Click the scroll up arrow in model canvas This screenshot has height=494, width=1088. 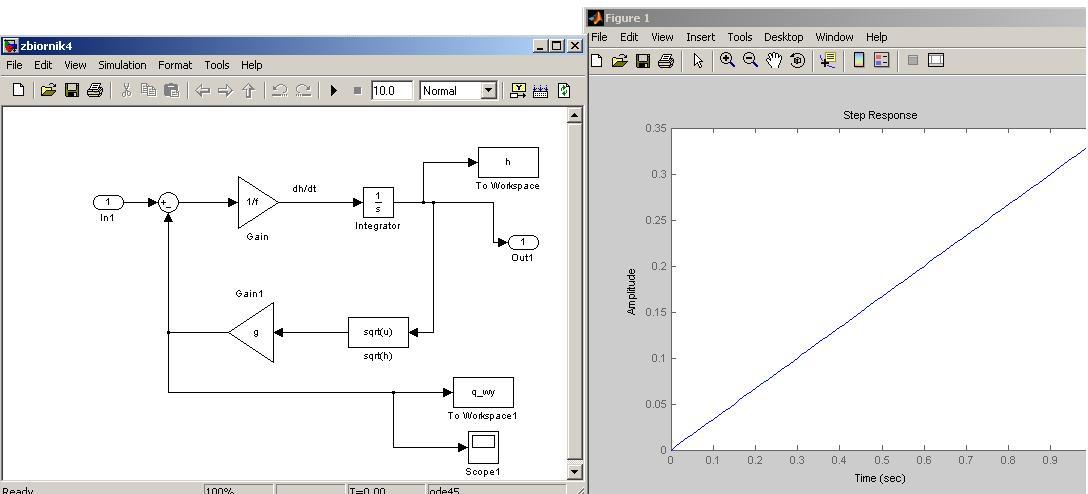point(575,115)
